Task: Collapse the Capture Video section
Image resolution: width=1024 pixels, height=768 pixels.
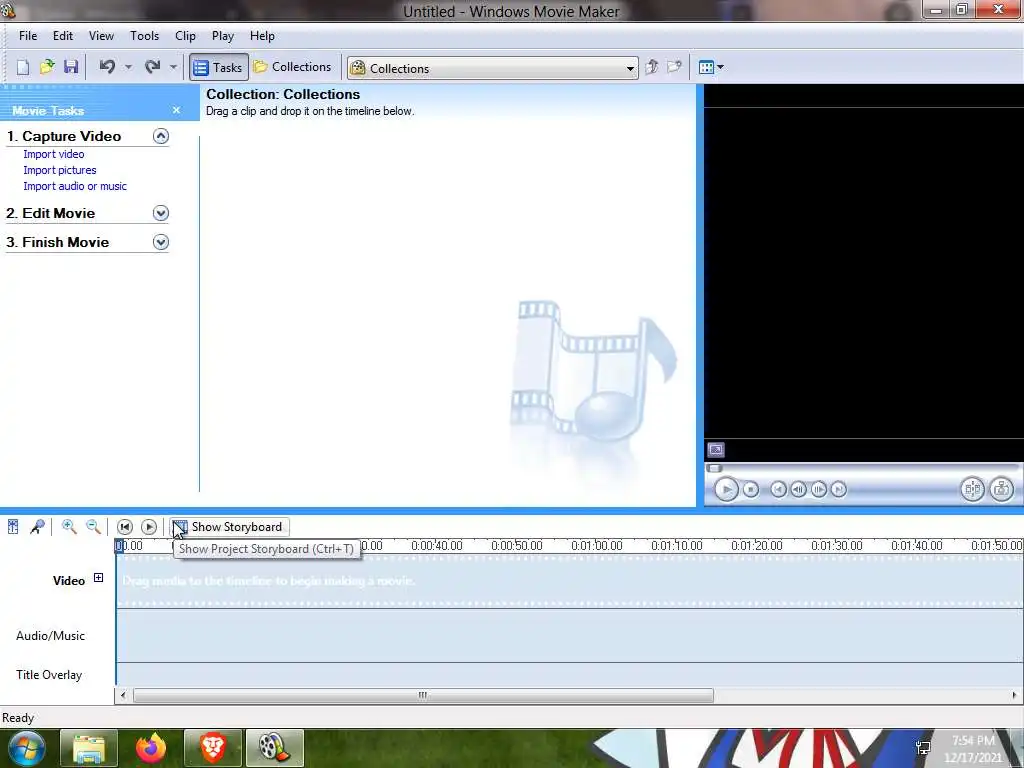Action: [x=161, y=136]
